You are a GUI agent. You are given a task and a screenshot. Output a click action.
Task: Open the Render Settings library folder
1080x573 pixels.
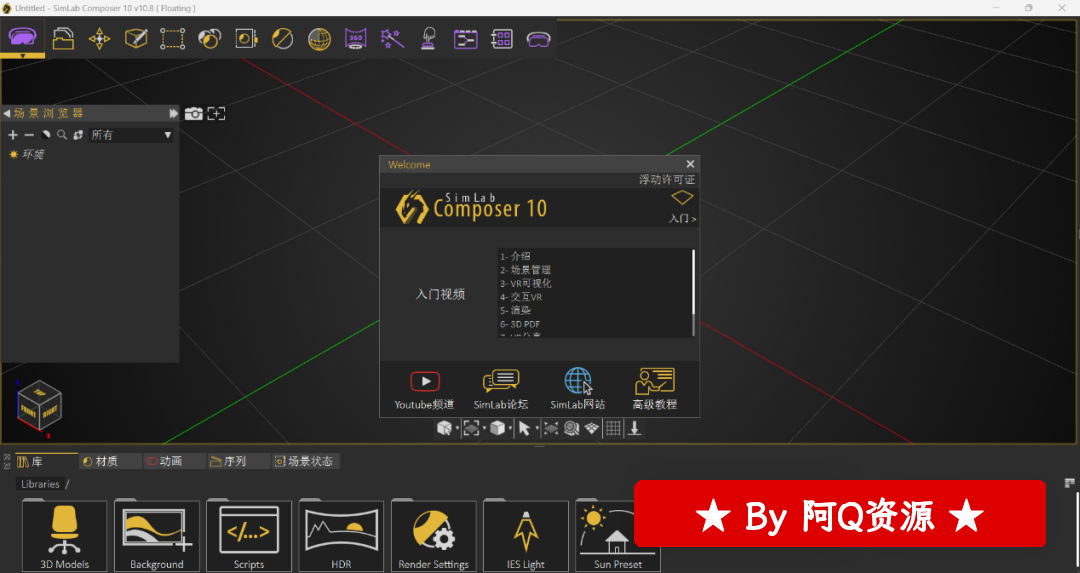click(433, 536)
